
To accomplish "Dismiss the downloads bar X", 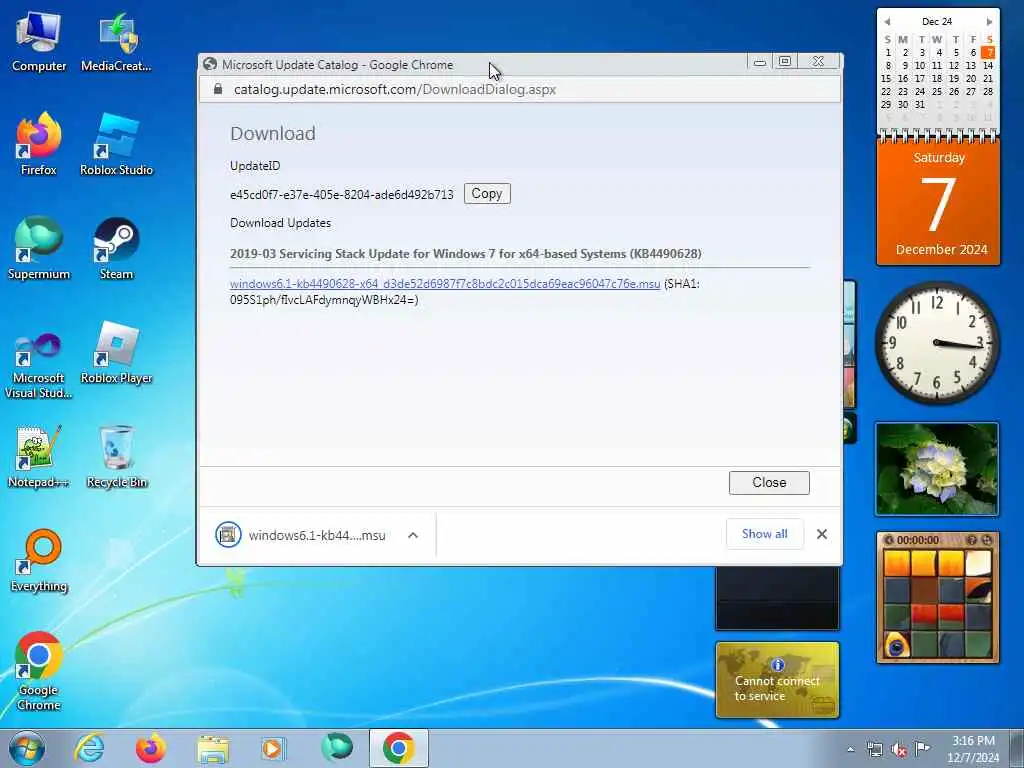I will pyautogui.click(x=822, y=534).
